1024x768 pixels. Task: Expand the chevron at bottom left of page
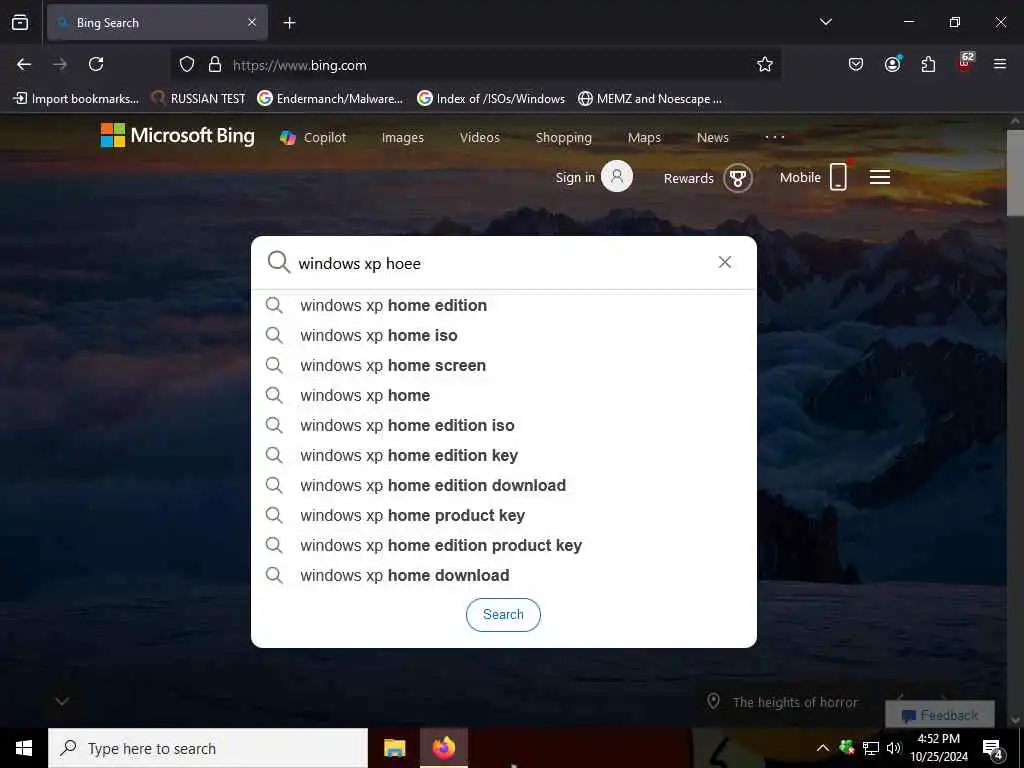pos(62,701)
